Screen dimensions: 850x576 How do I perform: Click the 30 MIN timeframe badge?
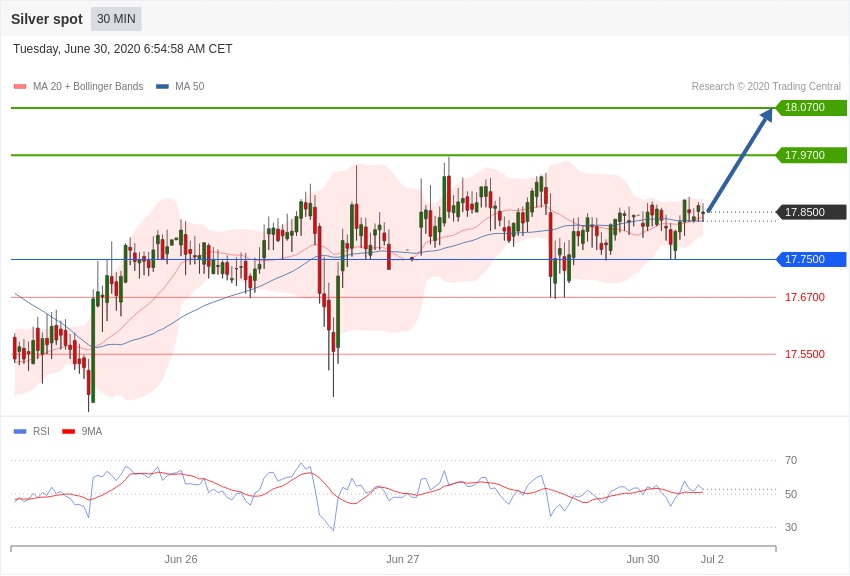click(116, 19)
